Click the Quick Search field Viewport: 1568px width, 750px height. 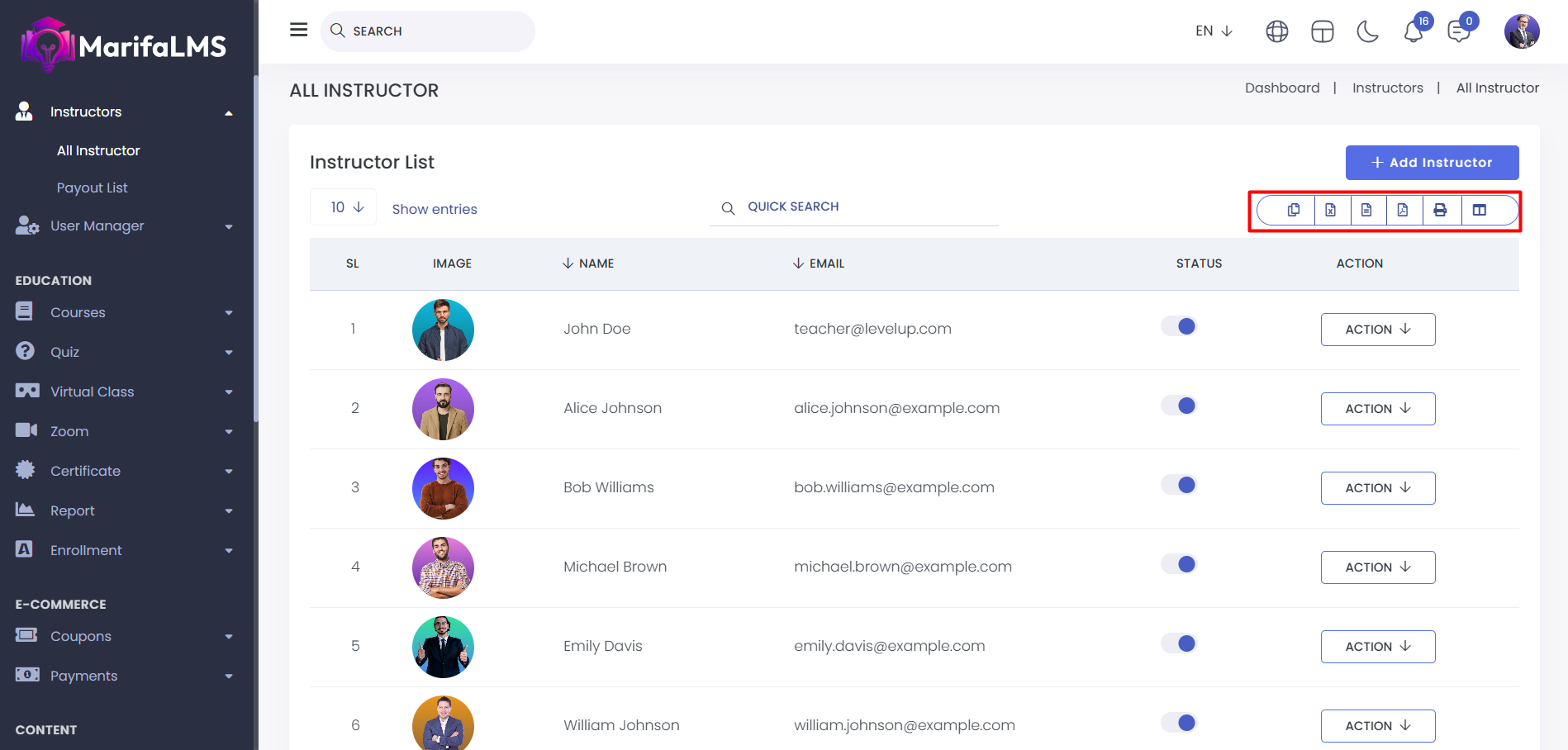tap(859, 206)
